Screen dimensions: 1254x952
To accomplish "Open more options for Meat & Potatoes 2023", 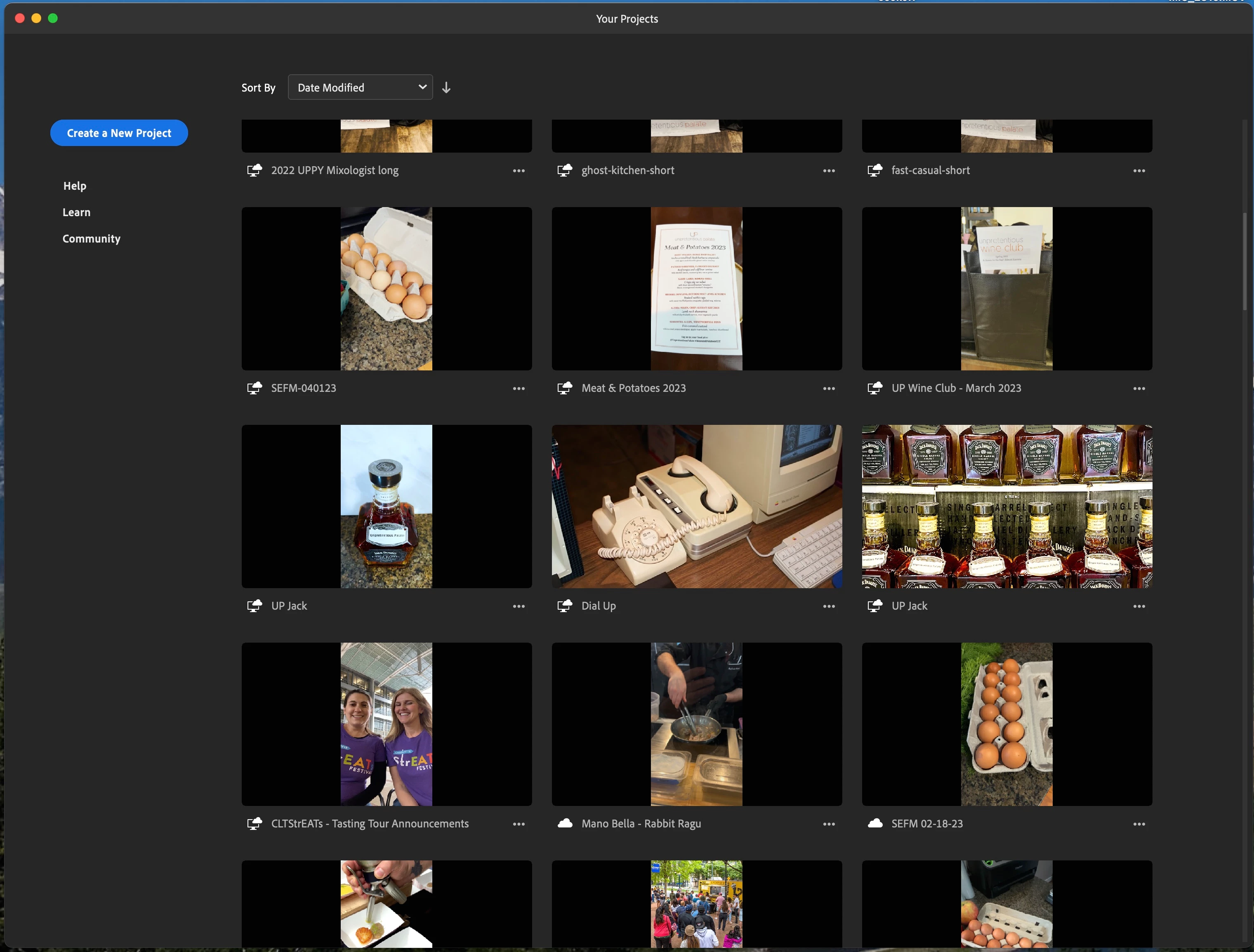I will [x=828, y=389].
